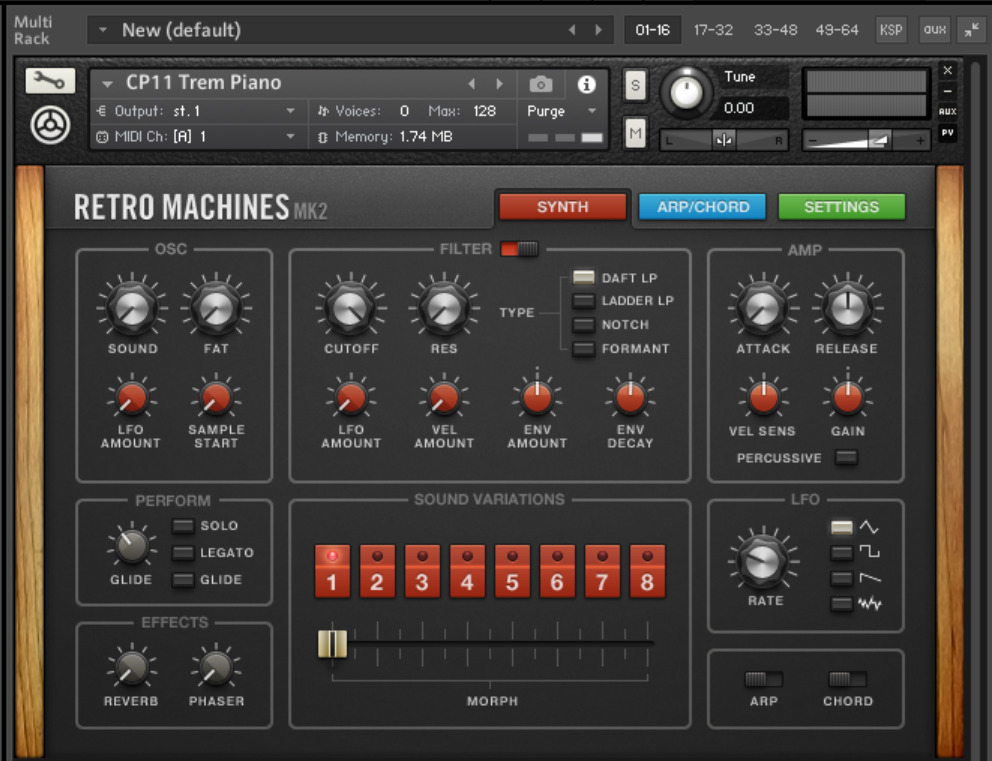Open the instrument name dropdown arrow

pos(107,84)
